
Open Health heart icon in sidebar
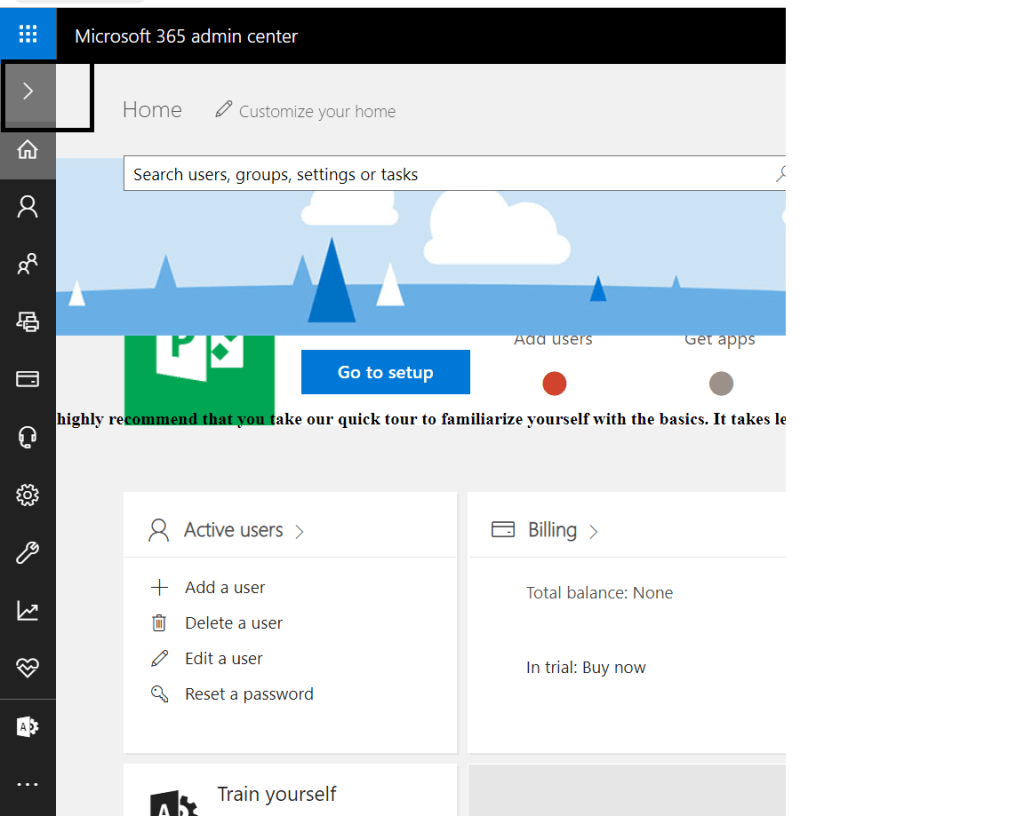click(x=28, y=668)
